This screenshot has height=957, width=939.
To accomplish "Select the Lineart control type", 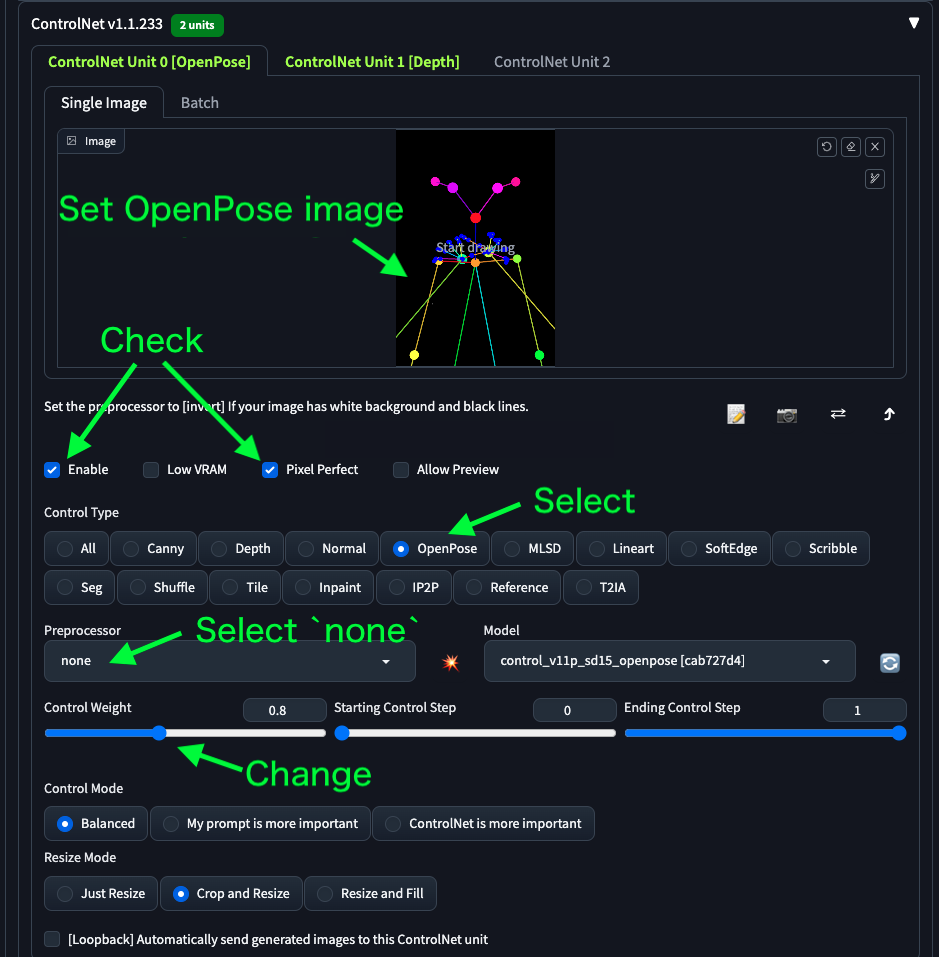I will click(x=621, y=549).
